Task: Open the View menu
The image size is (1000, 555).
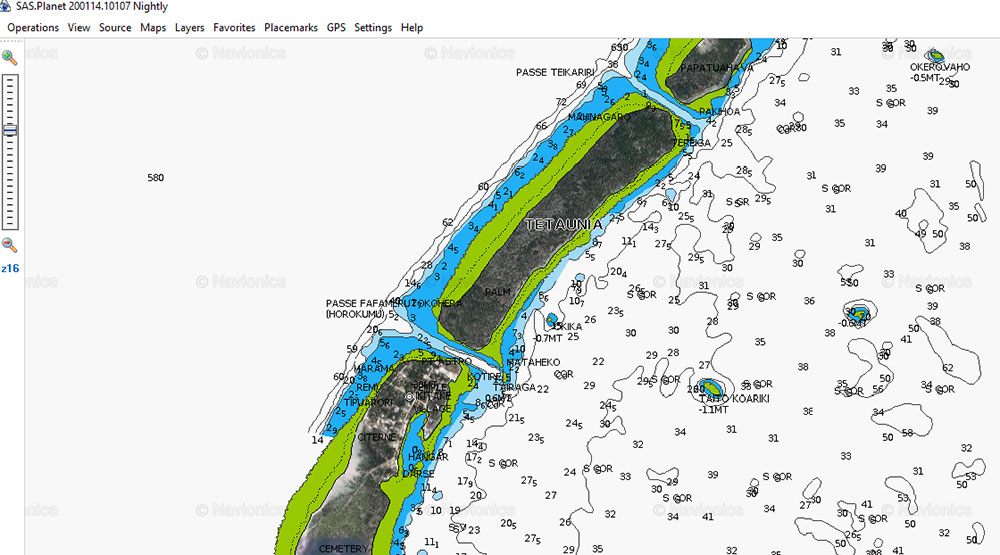Action: [79, 28]
